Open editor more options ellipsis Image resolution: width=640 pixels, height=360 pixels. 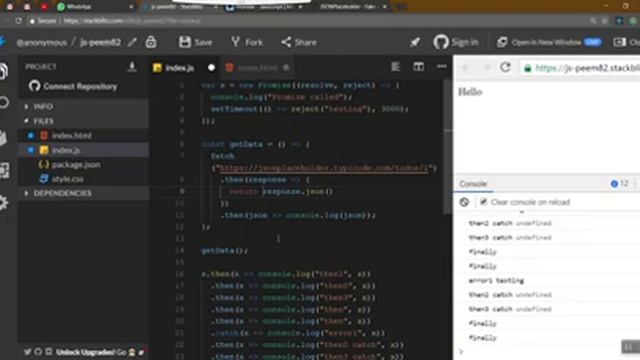tap(442, 67)
